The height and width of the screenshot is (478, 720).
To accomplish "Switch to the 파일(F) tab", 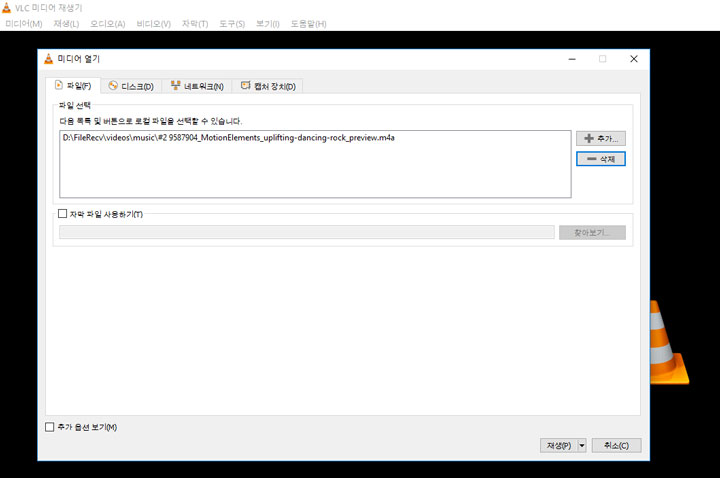I will click(x=73, y=86).
